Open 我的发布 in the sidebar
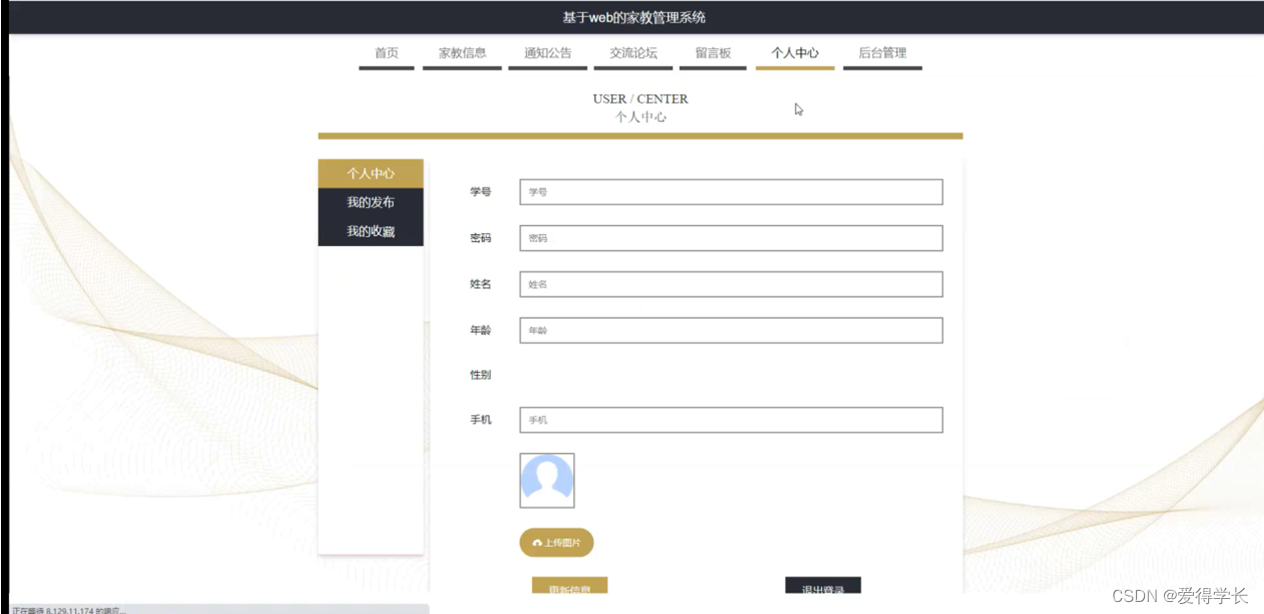The image size is (1264, 614). coord(371,203)
